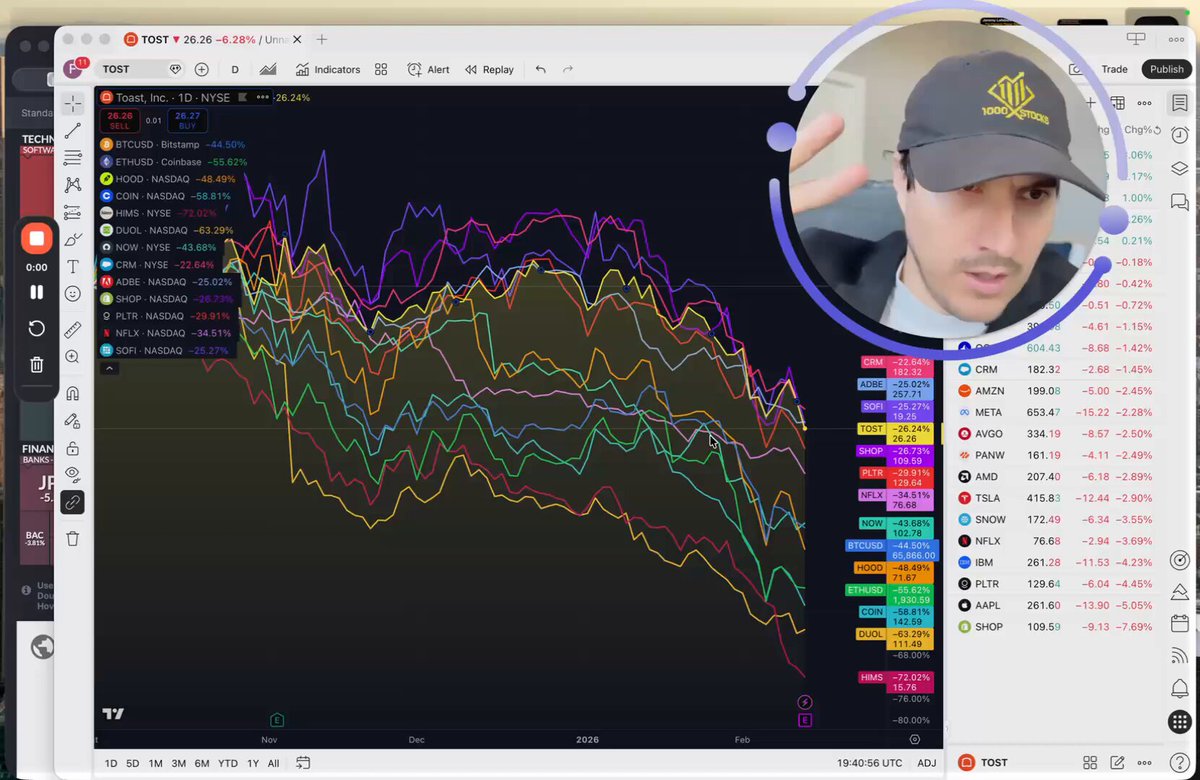This screenshot has width=1200, height=780.
Task: Collapse the compare symbols legend
Action: [110, 368]
